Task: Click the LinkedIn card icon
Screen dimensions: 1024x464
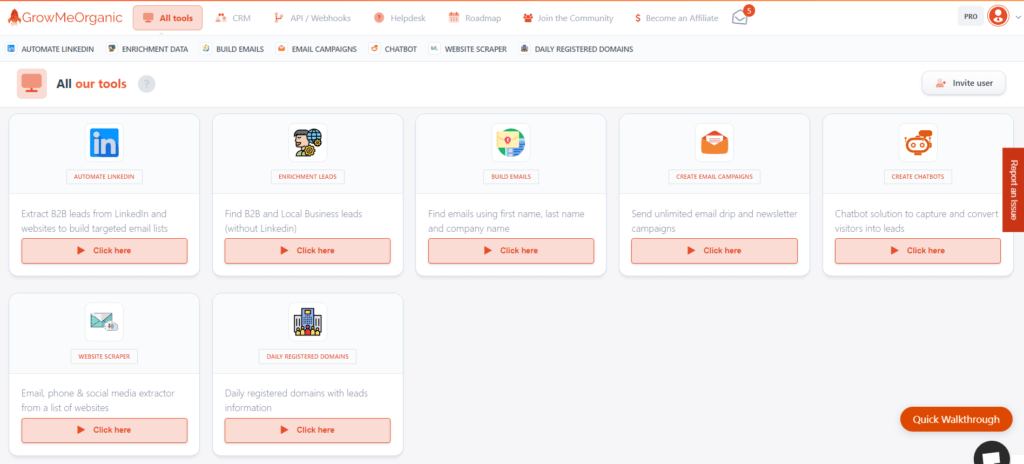Action: pos(104,142)
